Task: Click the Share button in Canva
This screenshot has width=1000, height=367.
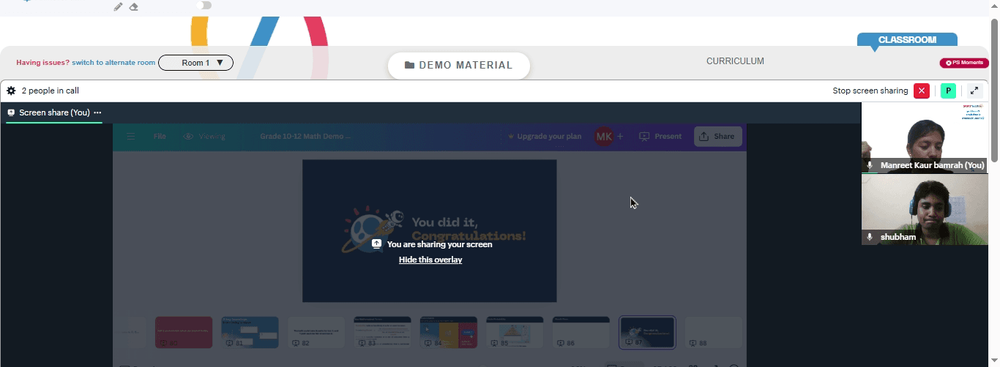Action: (717, 137)
